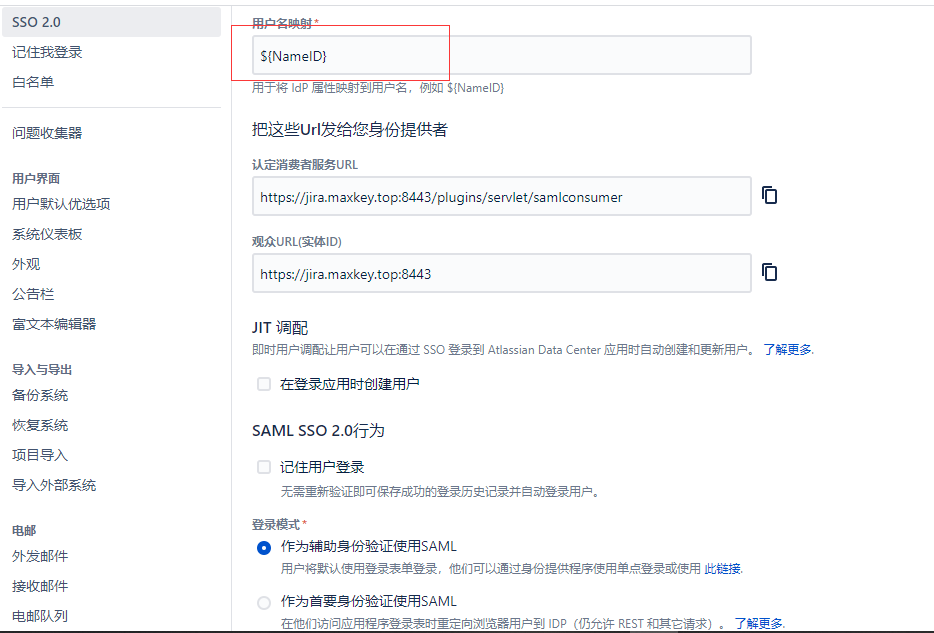934x633 pixels.
Task: Open 电邮队列 page
Action: tap(40, 616)
